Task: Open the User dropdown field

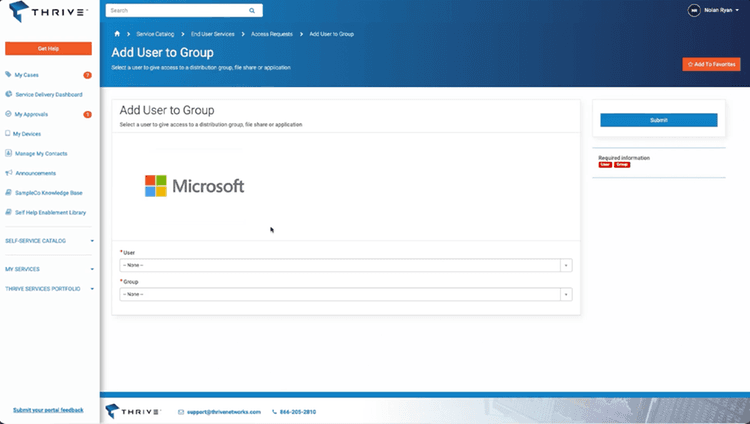Action: tap(345, 265)
